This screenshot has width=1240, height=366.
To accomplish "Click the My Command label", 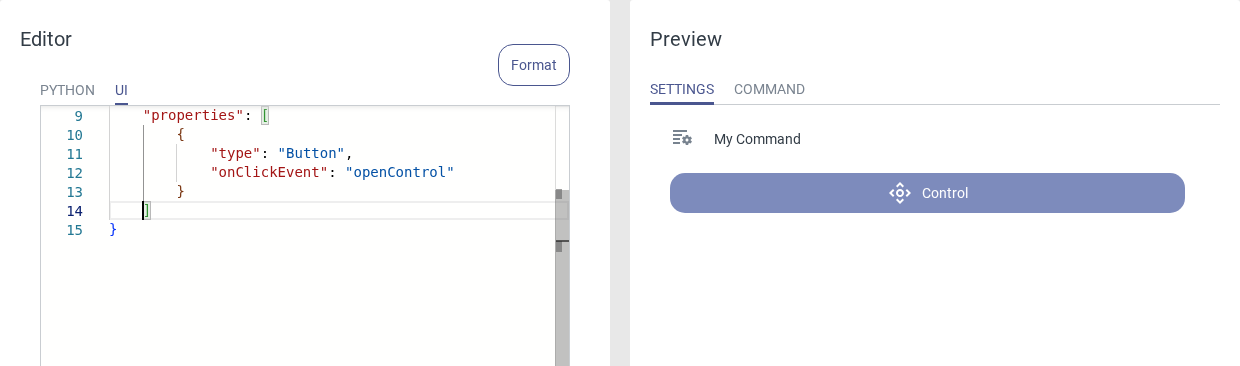I will (x=757, y=139).
